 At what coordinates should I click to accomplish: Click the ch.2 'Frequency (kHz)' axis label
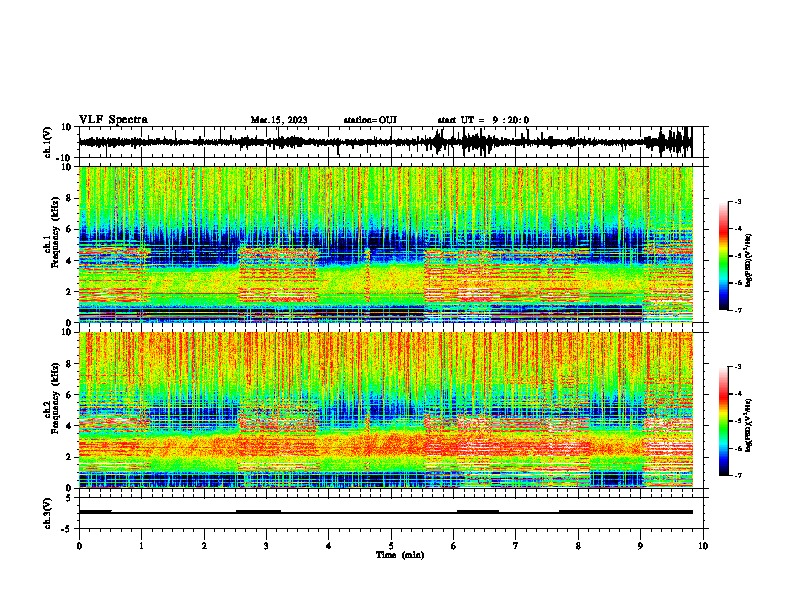pos(55,398)
